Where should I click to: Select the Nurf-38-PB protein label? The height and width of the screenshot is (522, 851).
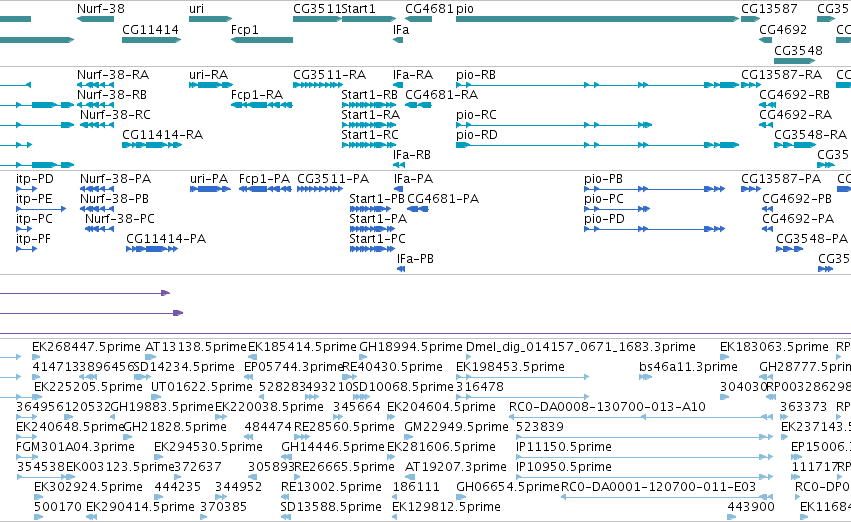pos(114,199)
